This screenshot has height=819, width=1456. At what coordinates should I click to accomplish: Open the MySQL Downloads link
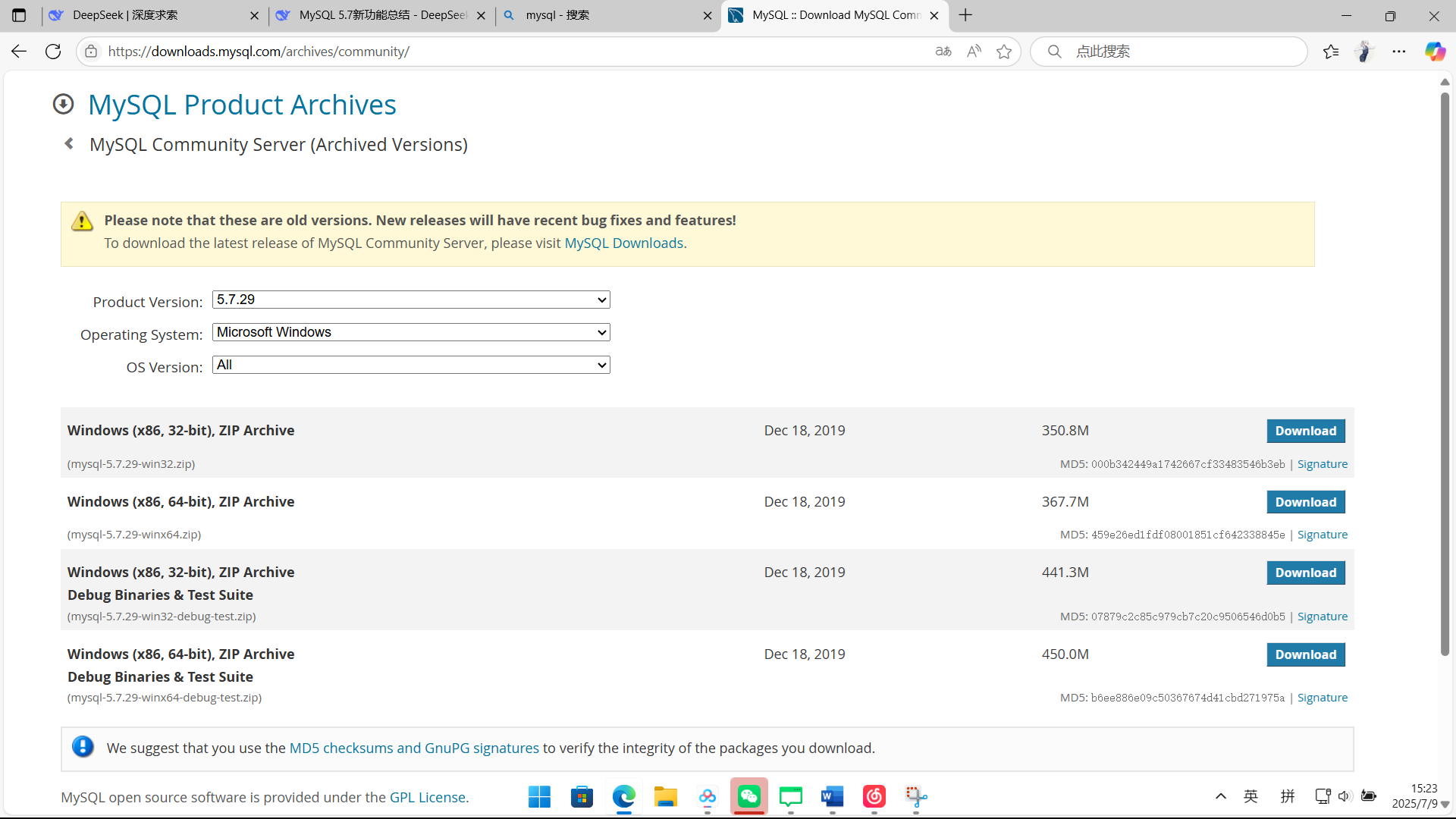(623, 243)
